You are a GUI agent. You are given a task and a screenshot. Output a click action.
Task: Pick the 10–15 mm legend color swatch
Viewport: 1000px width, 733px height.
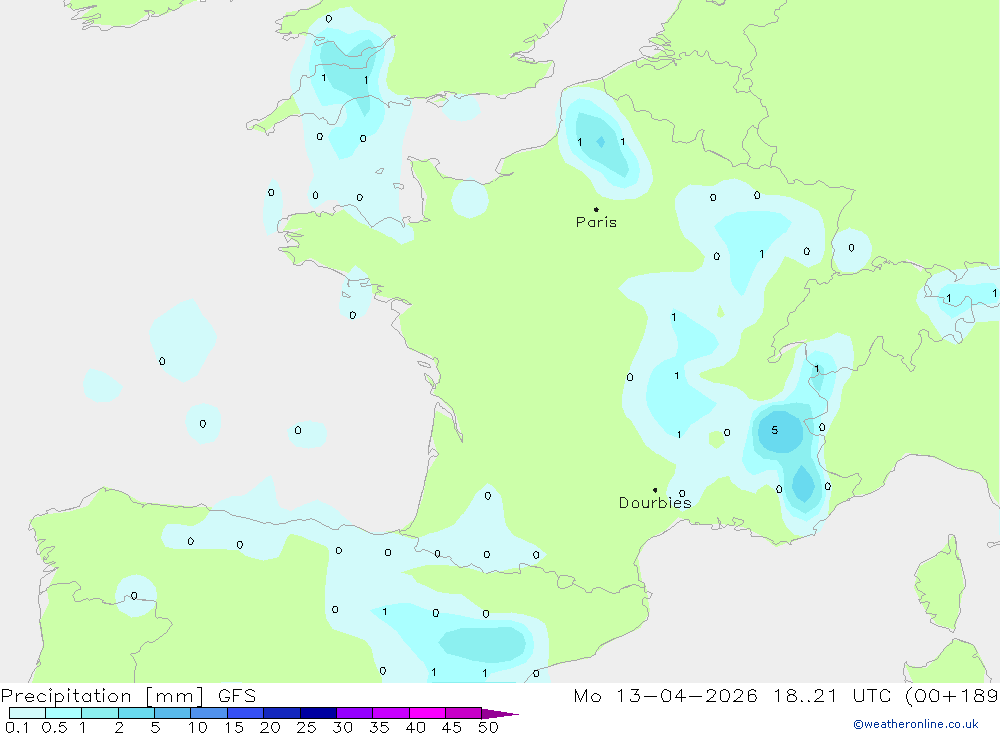click(x=209, y=713)
